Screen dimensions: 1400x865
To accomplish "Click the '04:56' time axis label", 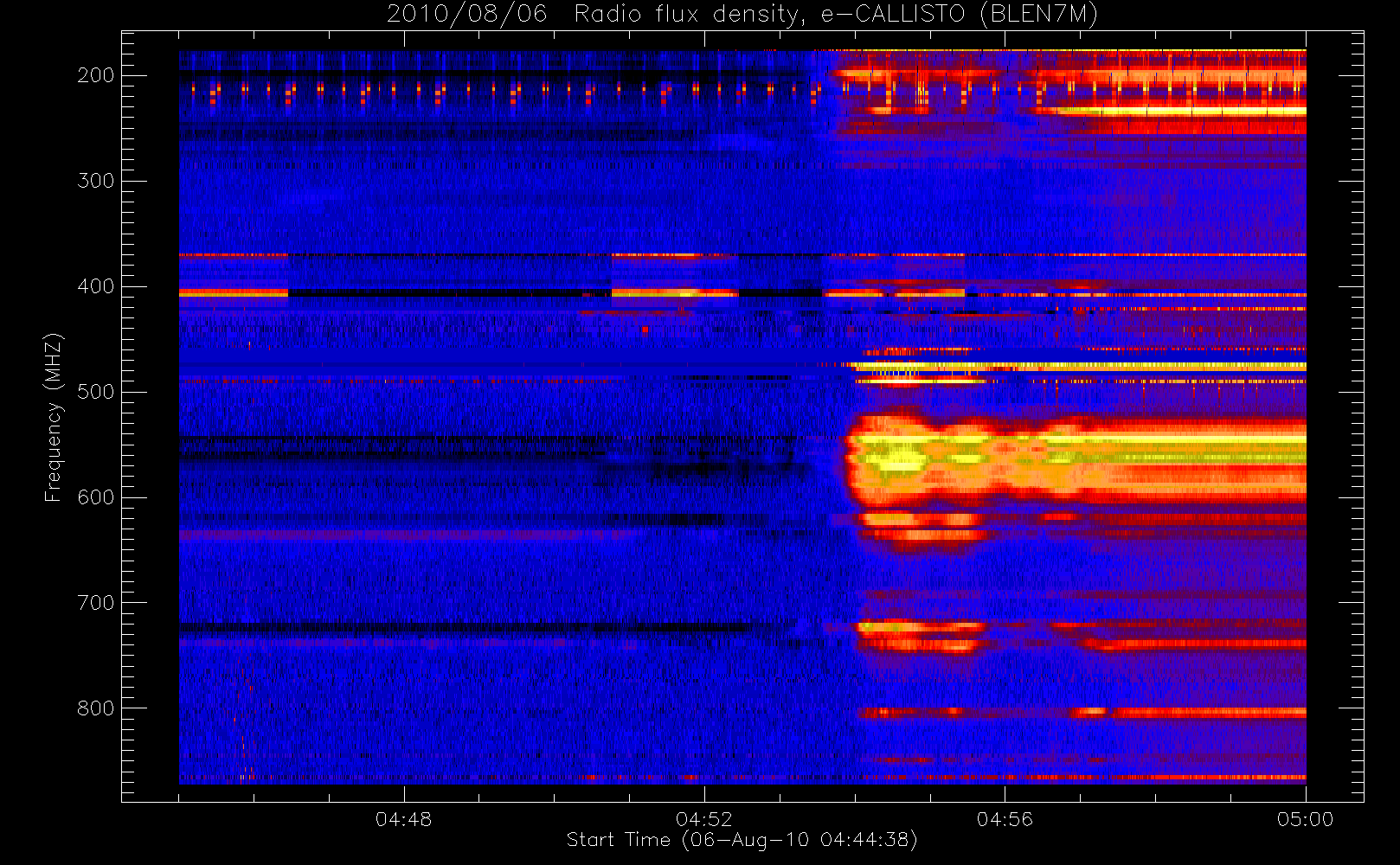I will 1005,819.
